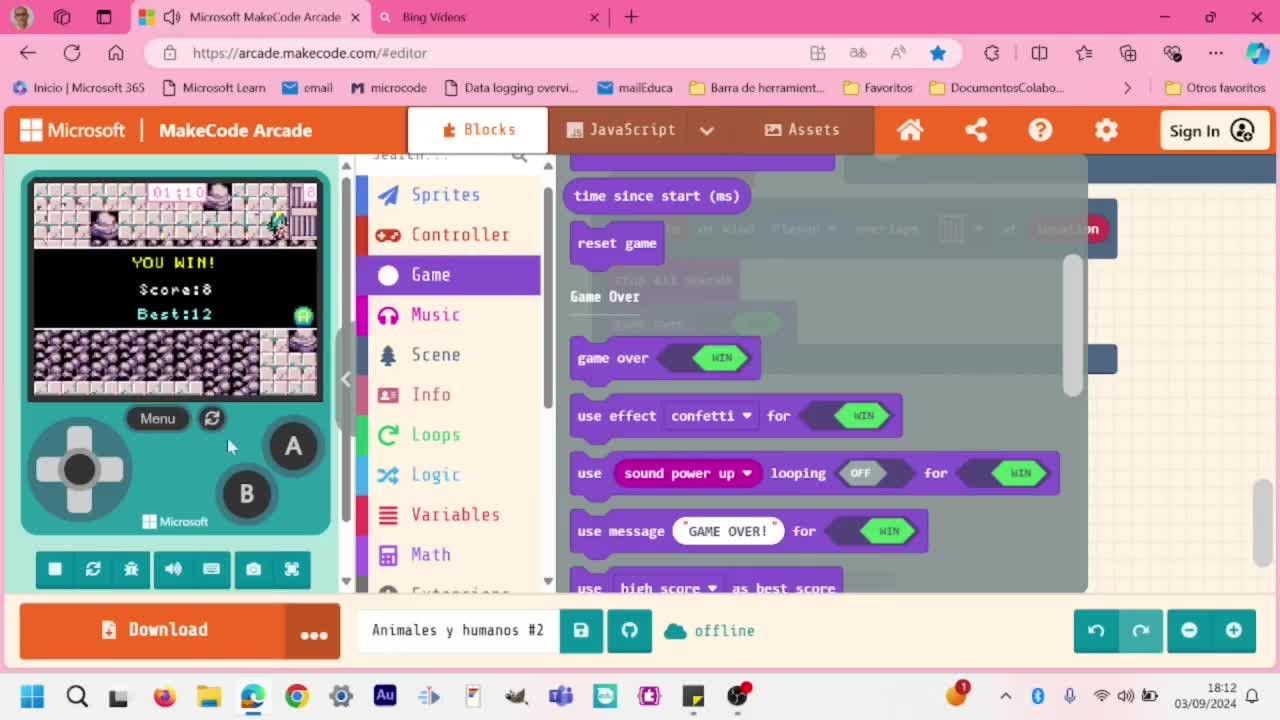Image resolution: width=1280 pixels, height=720 pixels.
Task: Switch to the Blocks editor tab
Action: point(478,130)
